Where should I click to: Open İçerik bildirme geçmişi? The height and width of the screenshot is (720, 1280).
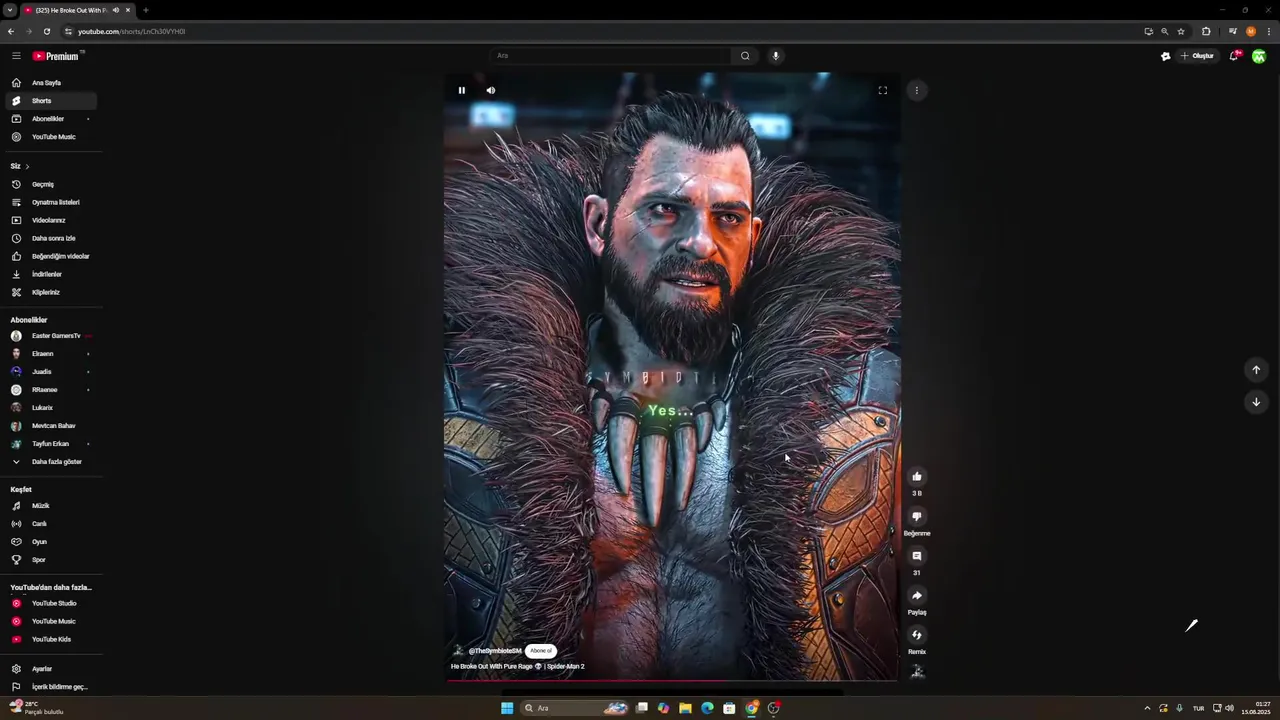[x=50, y=687]
